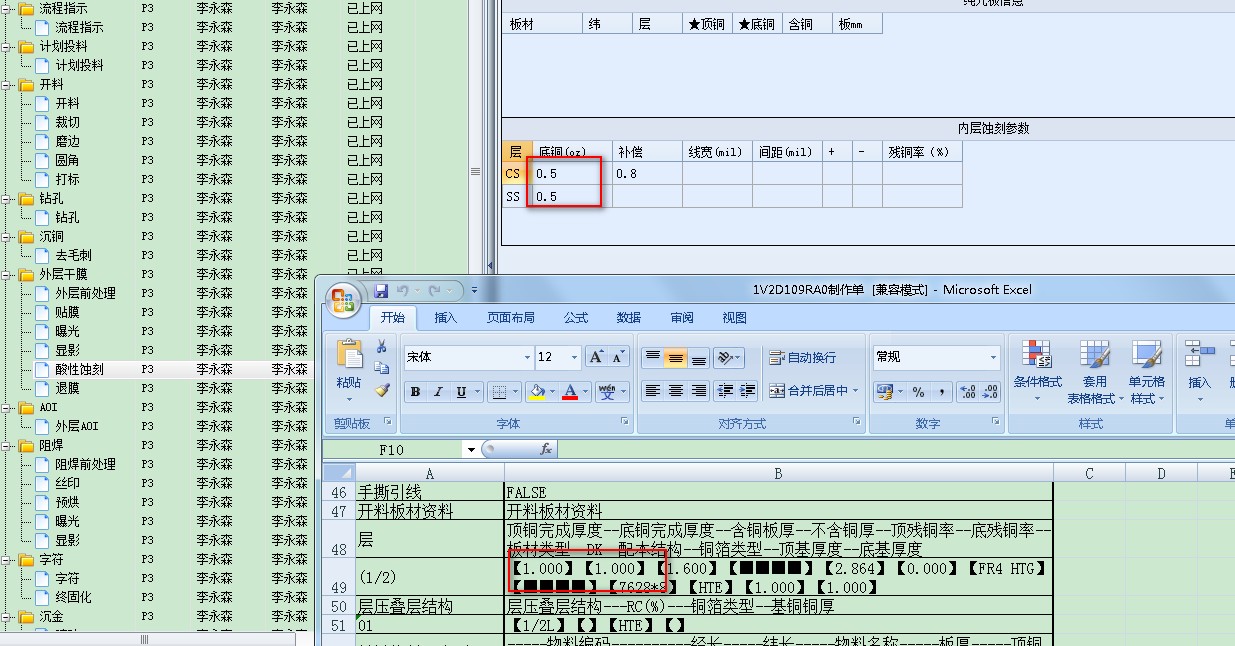Image resolution: width=1235 pixels, height=646 pixels.
Task: Click the 补偿 cell with 0.8
Action: tap(647, 173)
